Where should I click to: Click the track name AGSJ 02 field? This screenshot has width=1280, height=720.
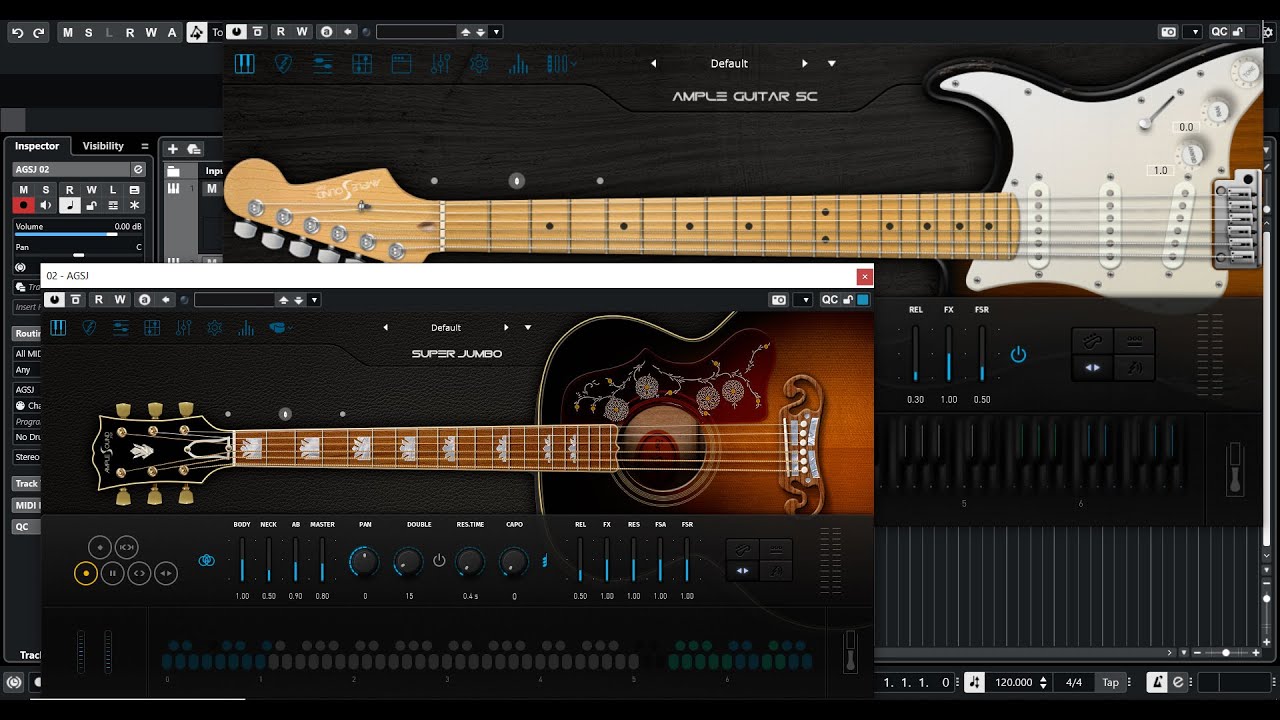[71, 170]
